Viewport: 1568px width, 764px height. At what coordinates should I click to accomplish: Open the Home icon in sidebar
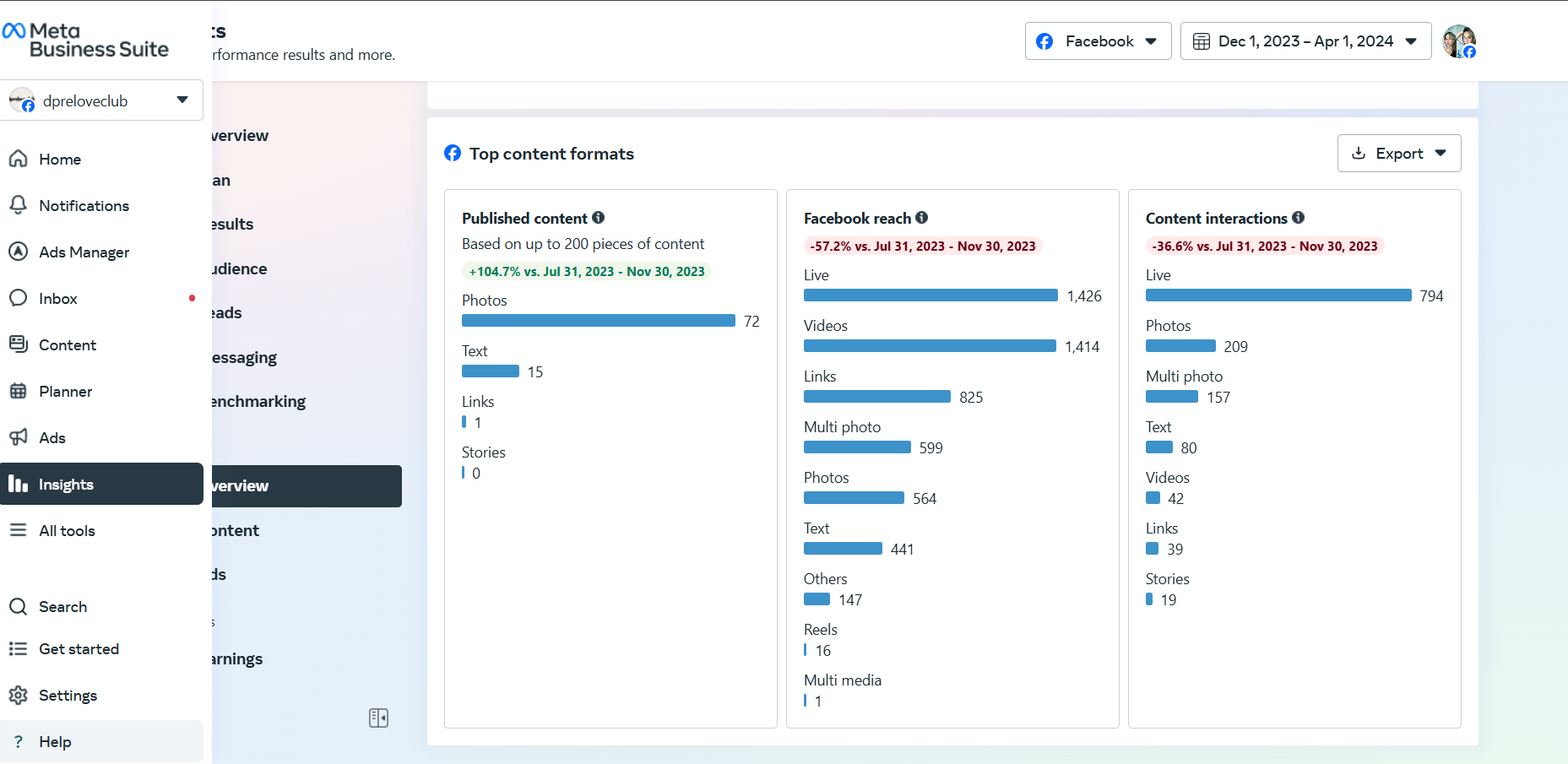click(18, 159)
